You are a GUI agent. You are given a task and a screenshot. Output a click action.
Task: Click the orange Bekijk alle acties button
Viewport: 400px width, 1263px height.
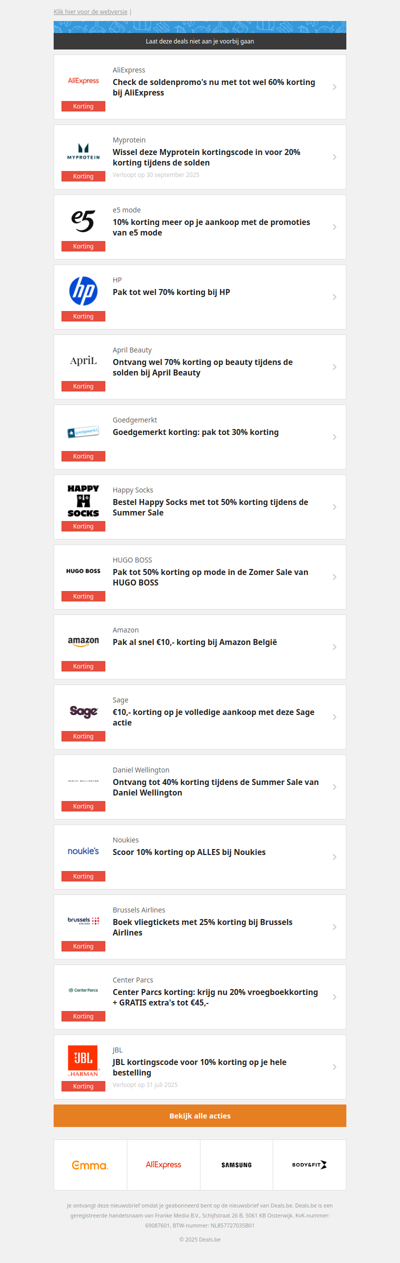pyautogui.click(x=200, y=1116)
